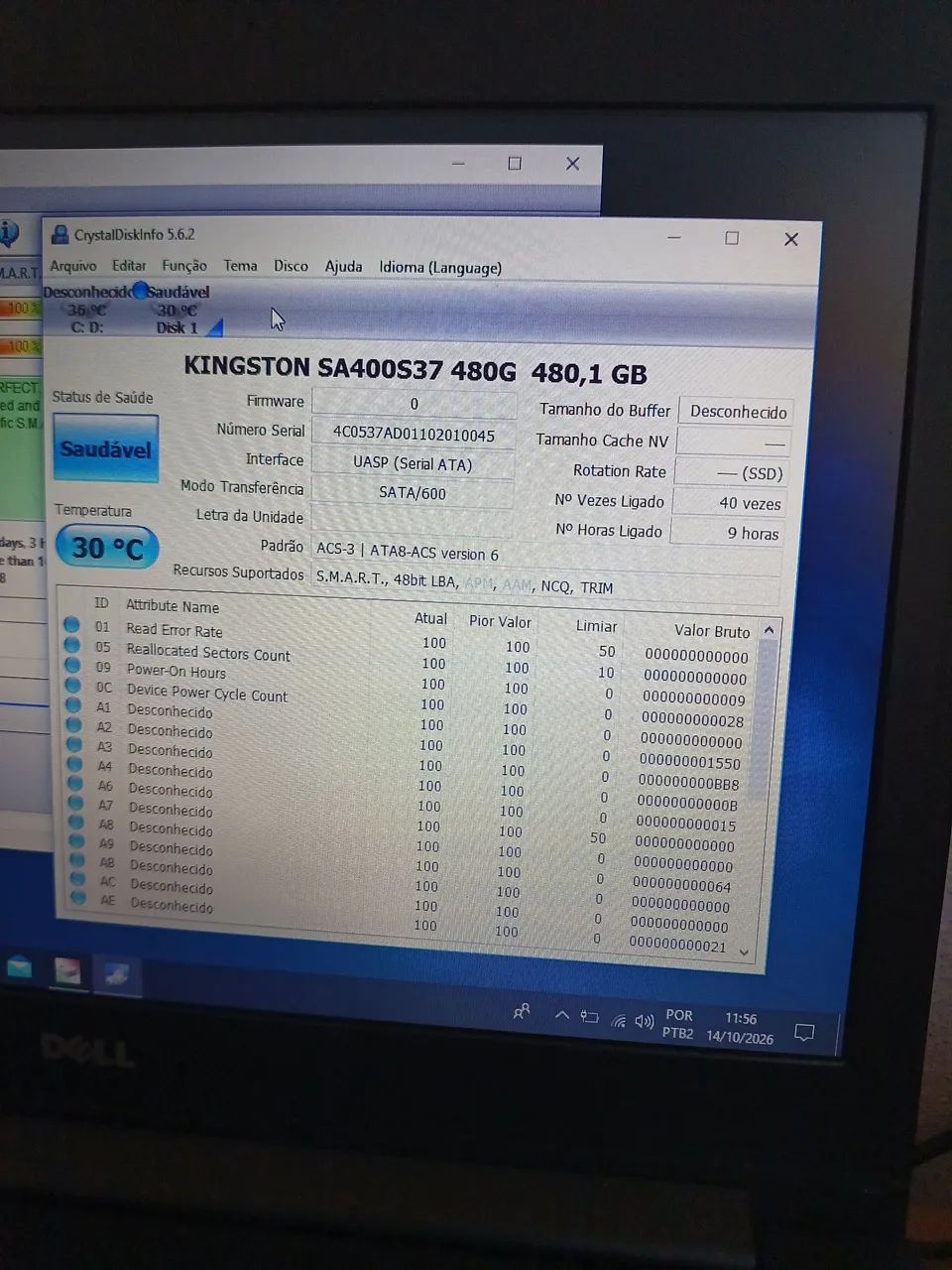Open the Mail app on the taskbar
952x1270 pixels.
(19, 967)
